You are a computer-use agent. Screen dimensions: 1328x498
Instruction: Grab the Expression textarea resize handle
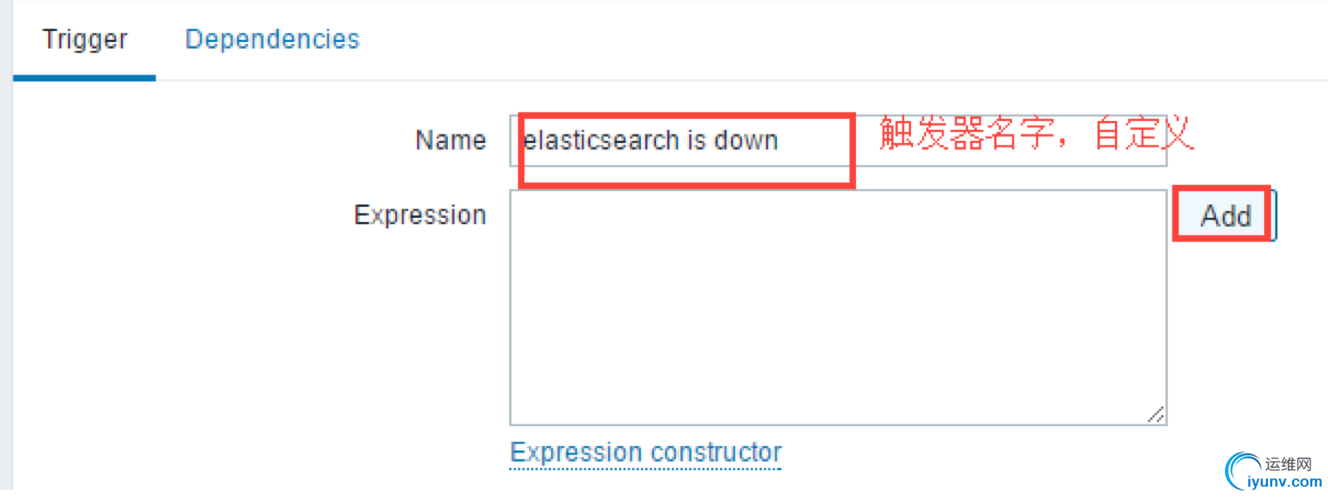(x=1155, y=414)
